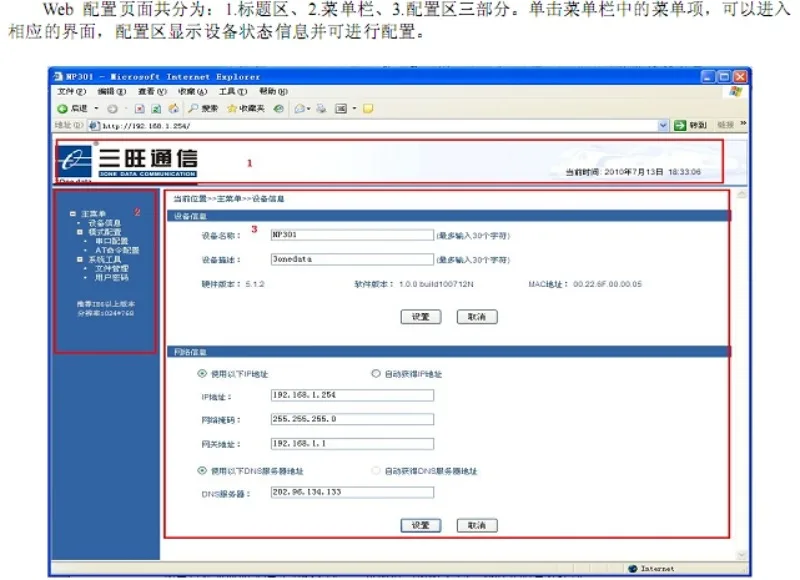This screenshot has width=800, height=580.
Task: Open the Favorites star icon
Action: (232, 108)
